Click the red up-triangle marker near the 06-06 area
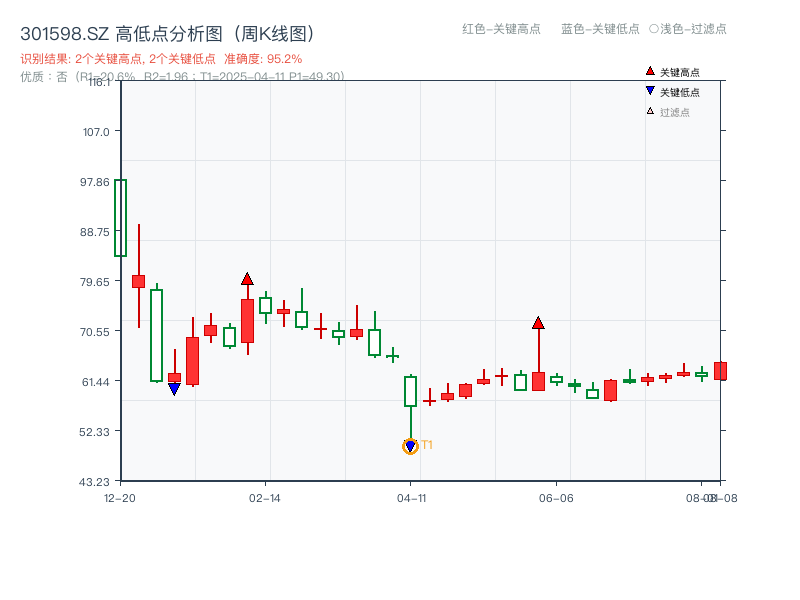Viewport: 800px width, 600px height. tap(539, 322)
